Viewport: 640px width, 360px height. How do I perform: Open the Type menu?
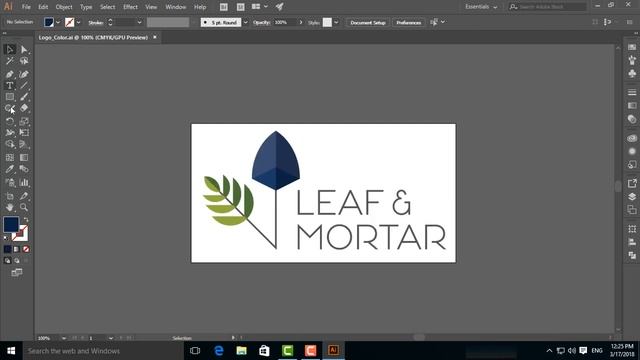point(86,7)
